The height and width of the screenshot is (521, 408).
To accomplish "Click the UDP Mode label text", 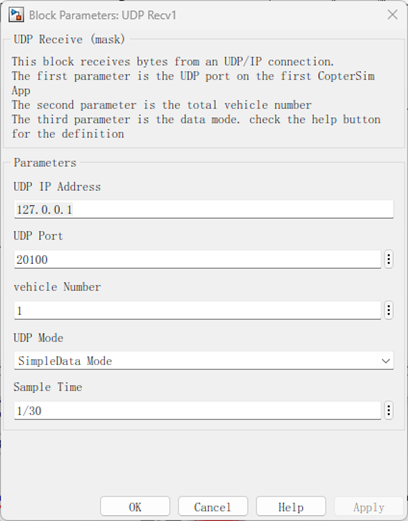I will pyautogui.click(x=38, y=338).
